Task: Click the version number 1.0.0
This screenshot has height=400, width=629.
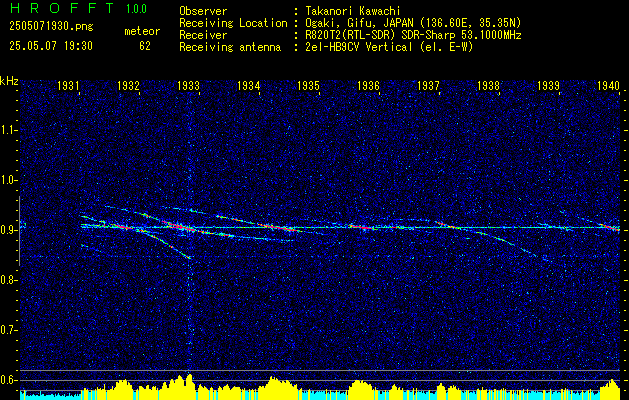Action: (x=136, y=9)
